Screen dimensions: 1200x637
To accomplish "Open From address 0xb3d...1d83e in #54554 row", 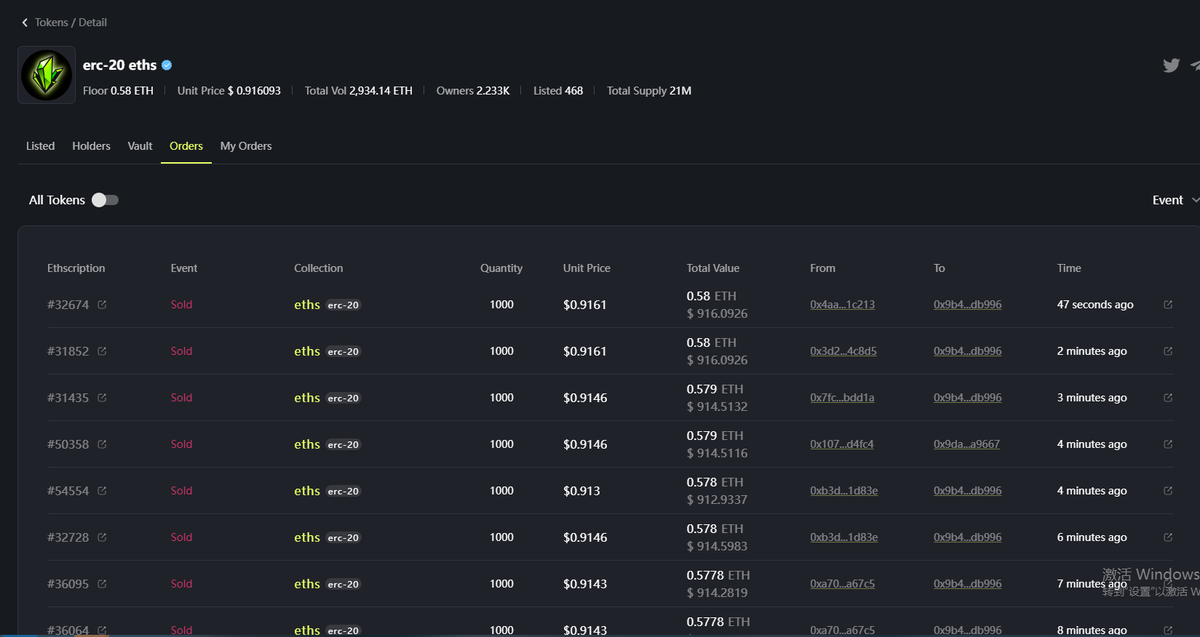I will pos(844,491).
